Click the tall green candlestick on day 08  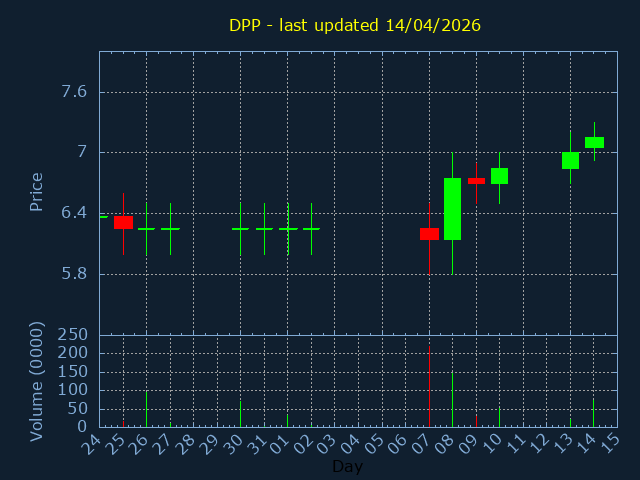tap(452, 209)
